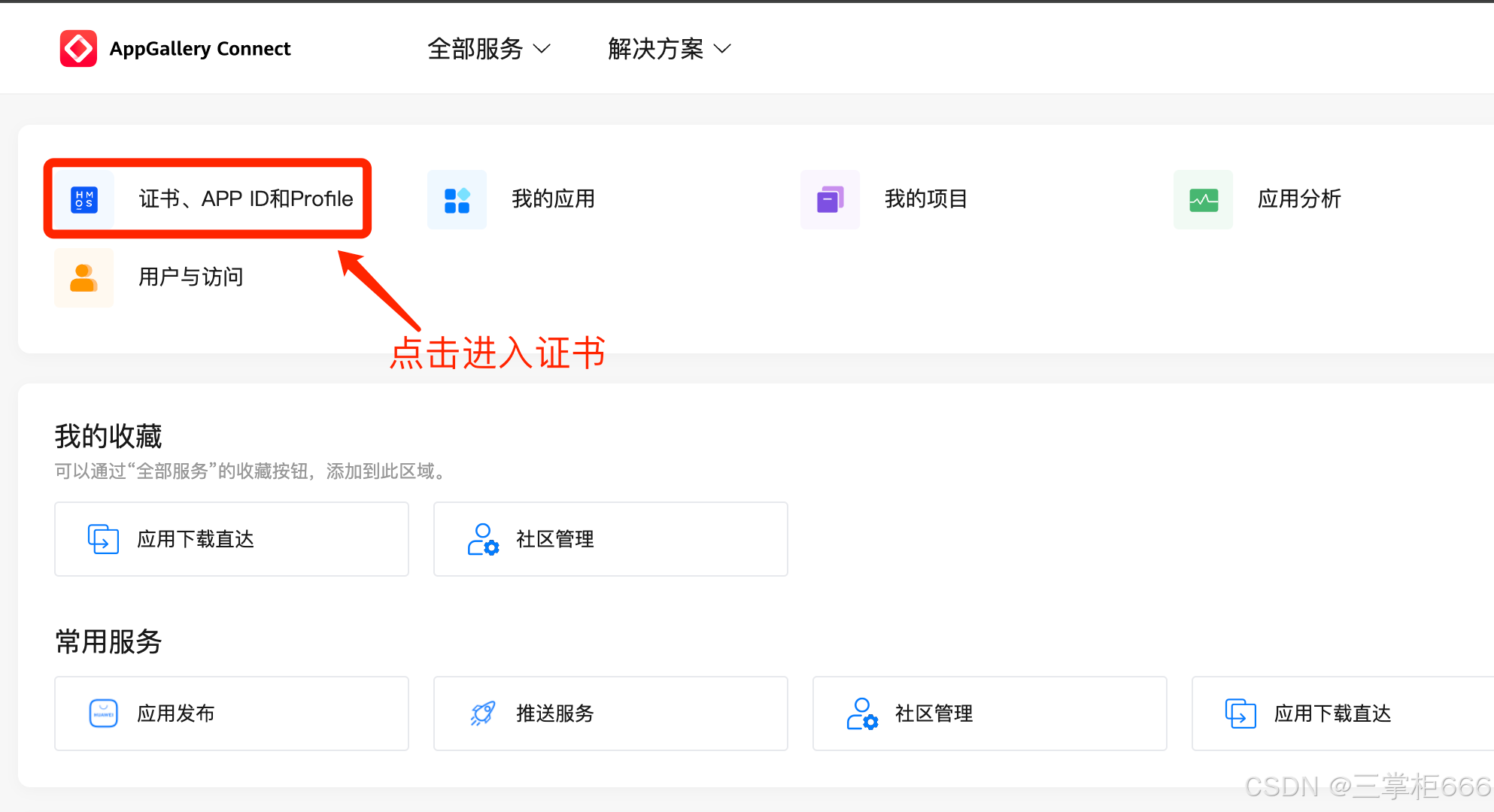The width and height of the screenshot is (1494, 812).
Task: Click the purple My Projects icon
Action: click(830, 200)
